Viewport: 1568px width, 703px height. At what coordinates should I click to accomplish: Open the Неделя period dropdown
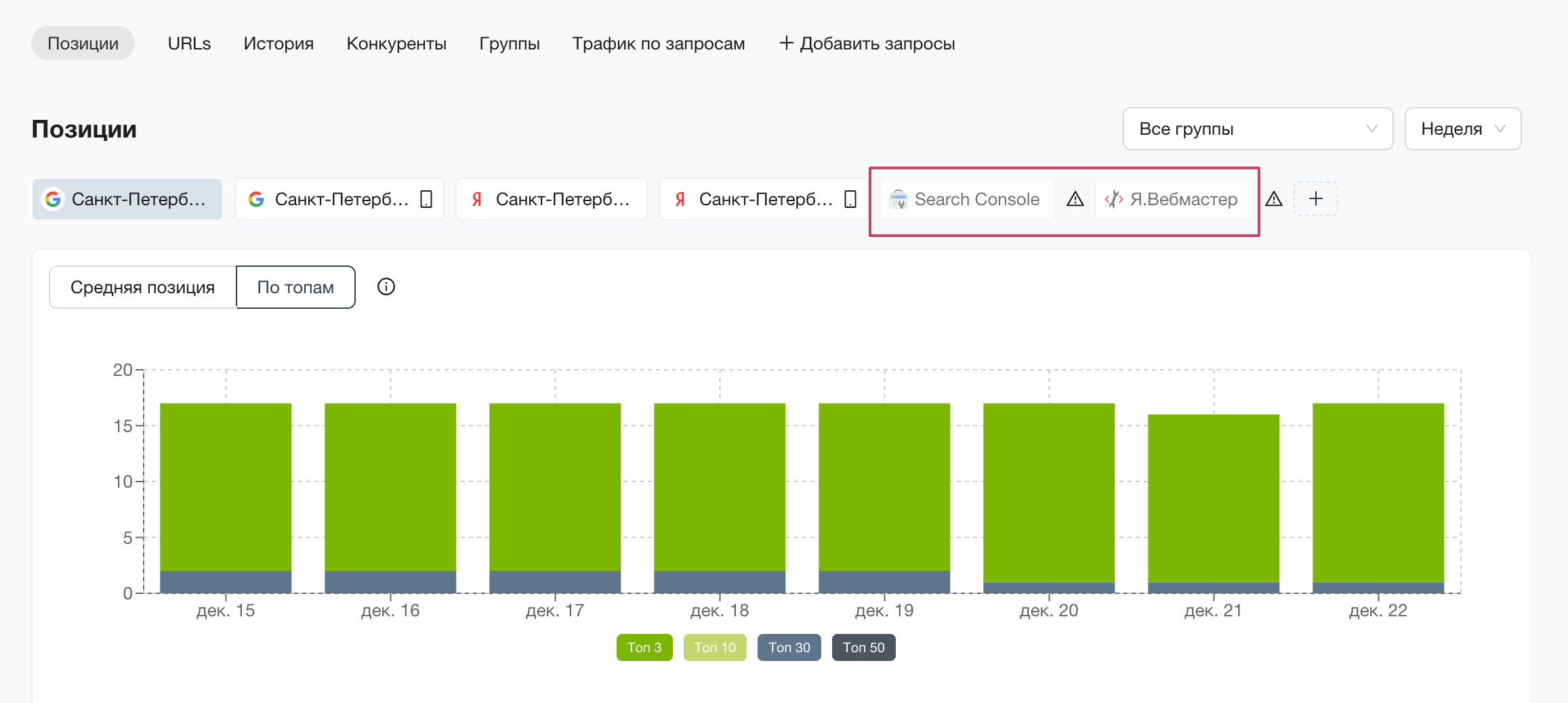pyautogui.click(x=1462, y=129)
